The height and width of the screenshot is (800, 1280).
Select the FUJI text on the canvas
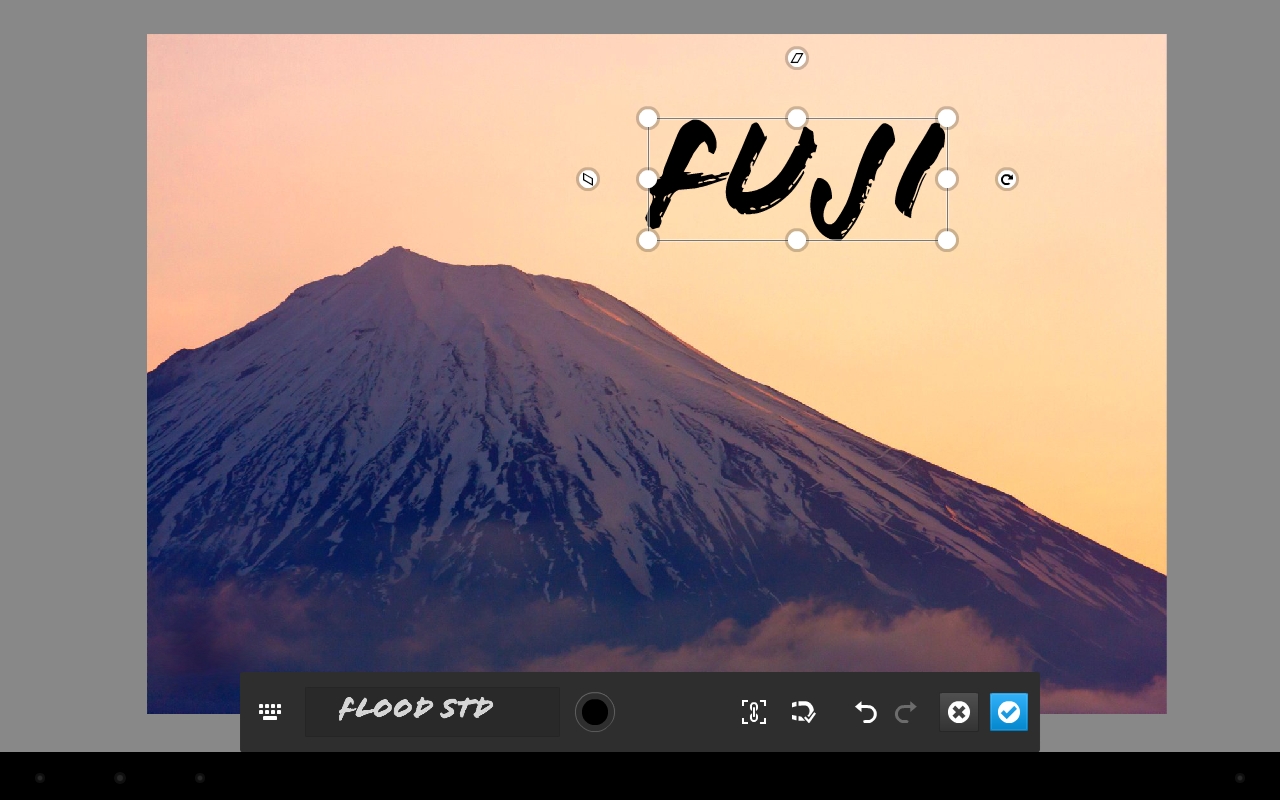click(x=797, y=179)
